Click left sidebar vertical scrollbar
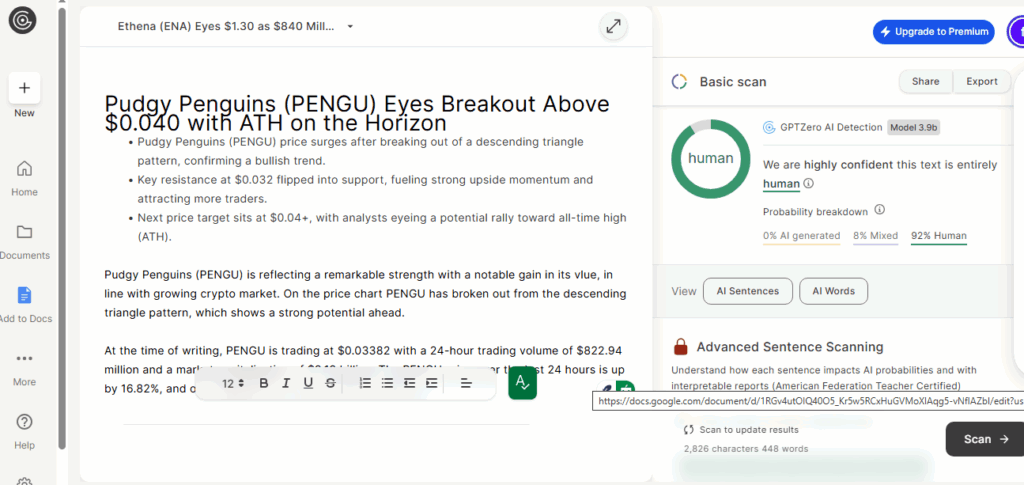Screen dimensions: 1024x485 tap(61, 228)
